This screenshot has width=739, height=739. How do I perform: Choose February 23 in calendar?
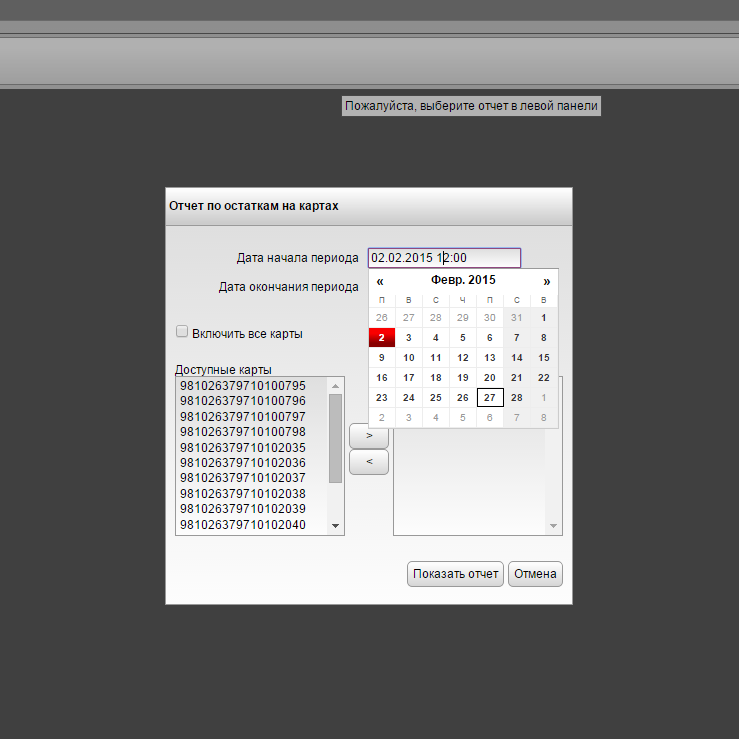[x=382, y=397]
